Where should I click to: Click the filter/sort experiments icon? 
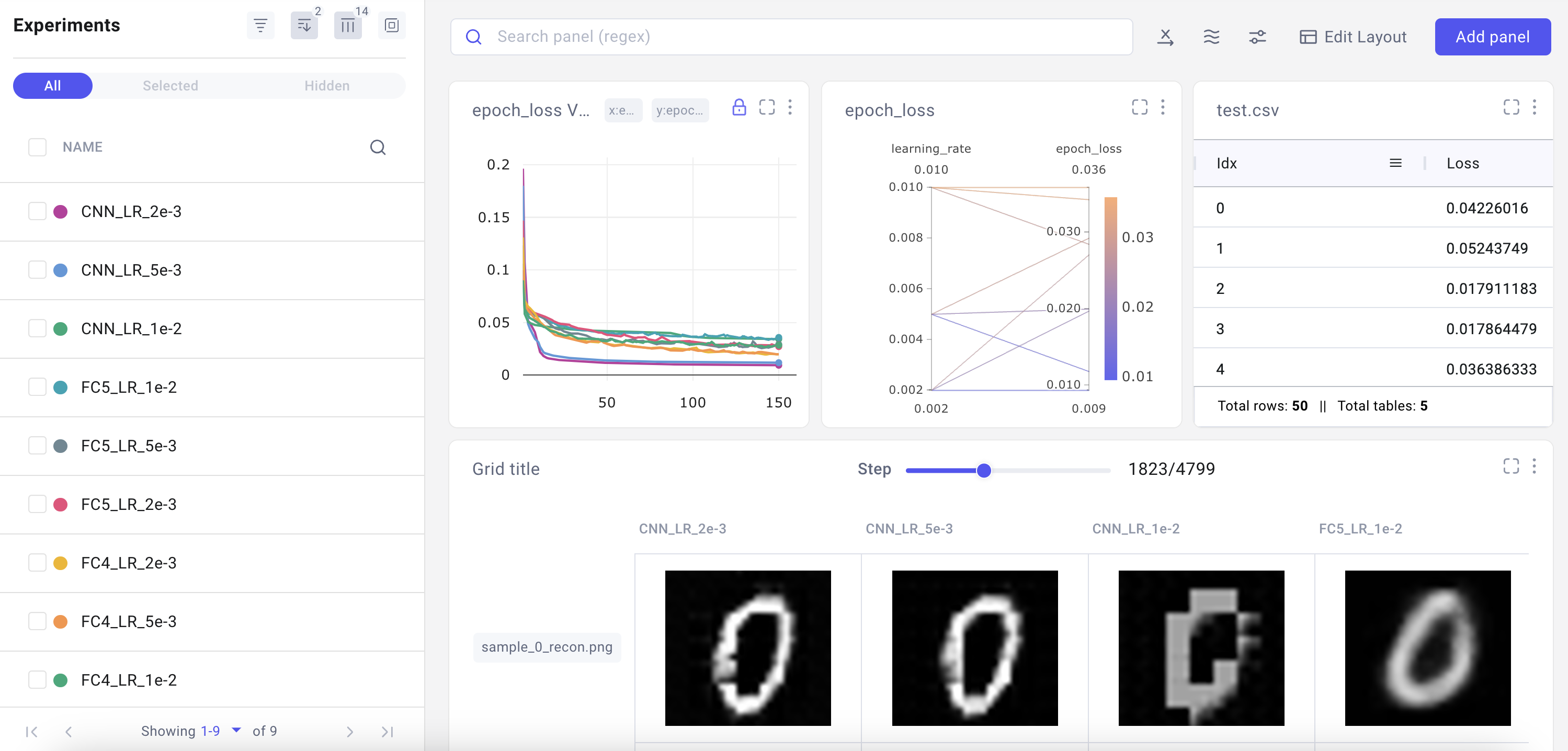coord(261,25)
